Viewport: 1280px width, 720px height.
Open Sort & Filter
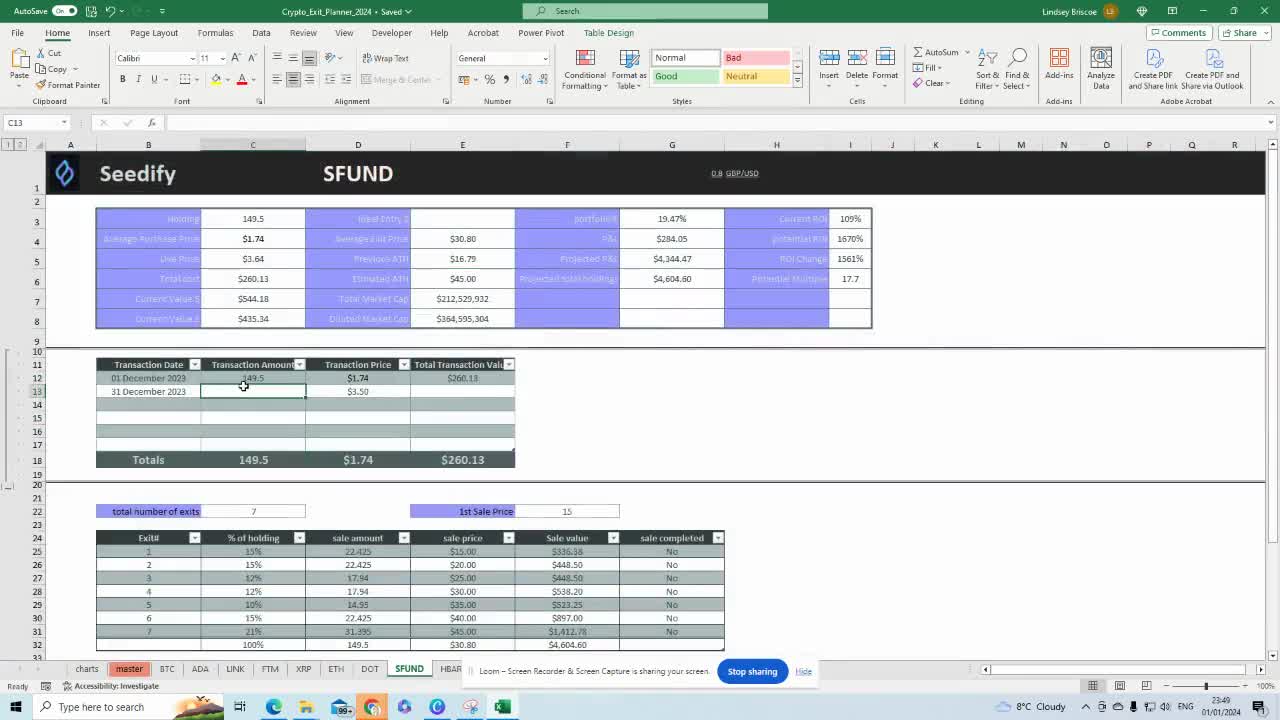coord(986,70)
